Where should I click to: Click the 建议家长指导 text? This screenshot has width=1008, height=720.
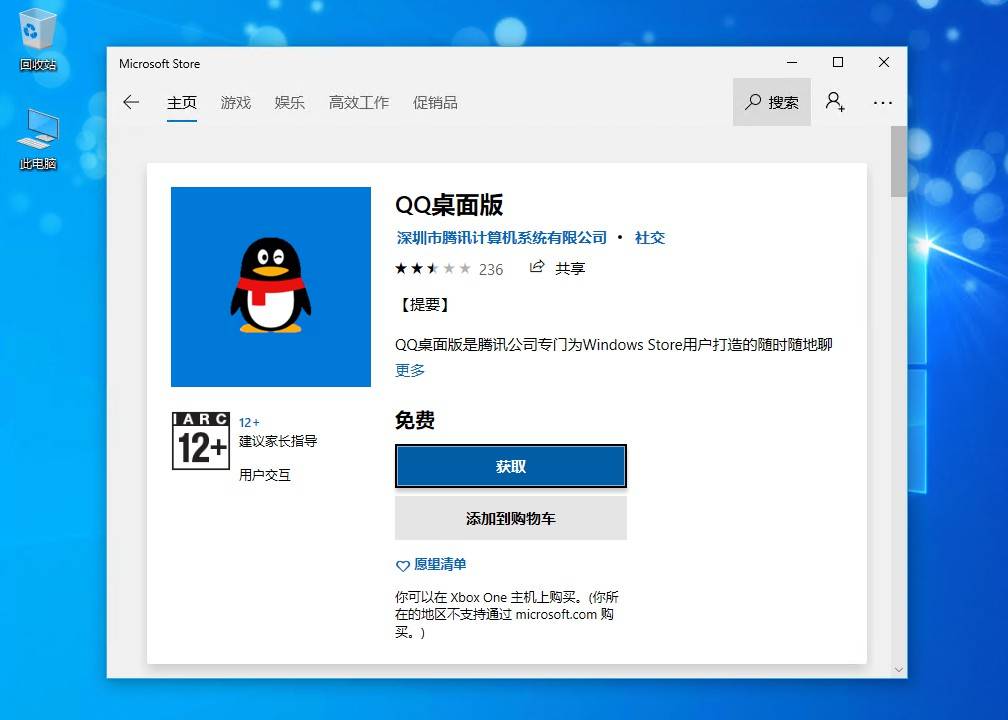(278, 441)
